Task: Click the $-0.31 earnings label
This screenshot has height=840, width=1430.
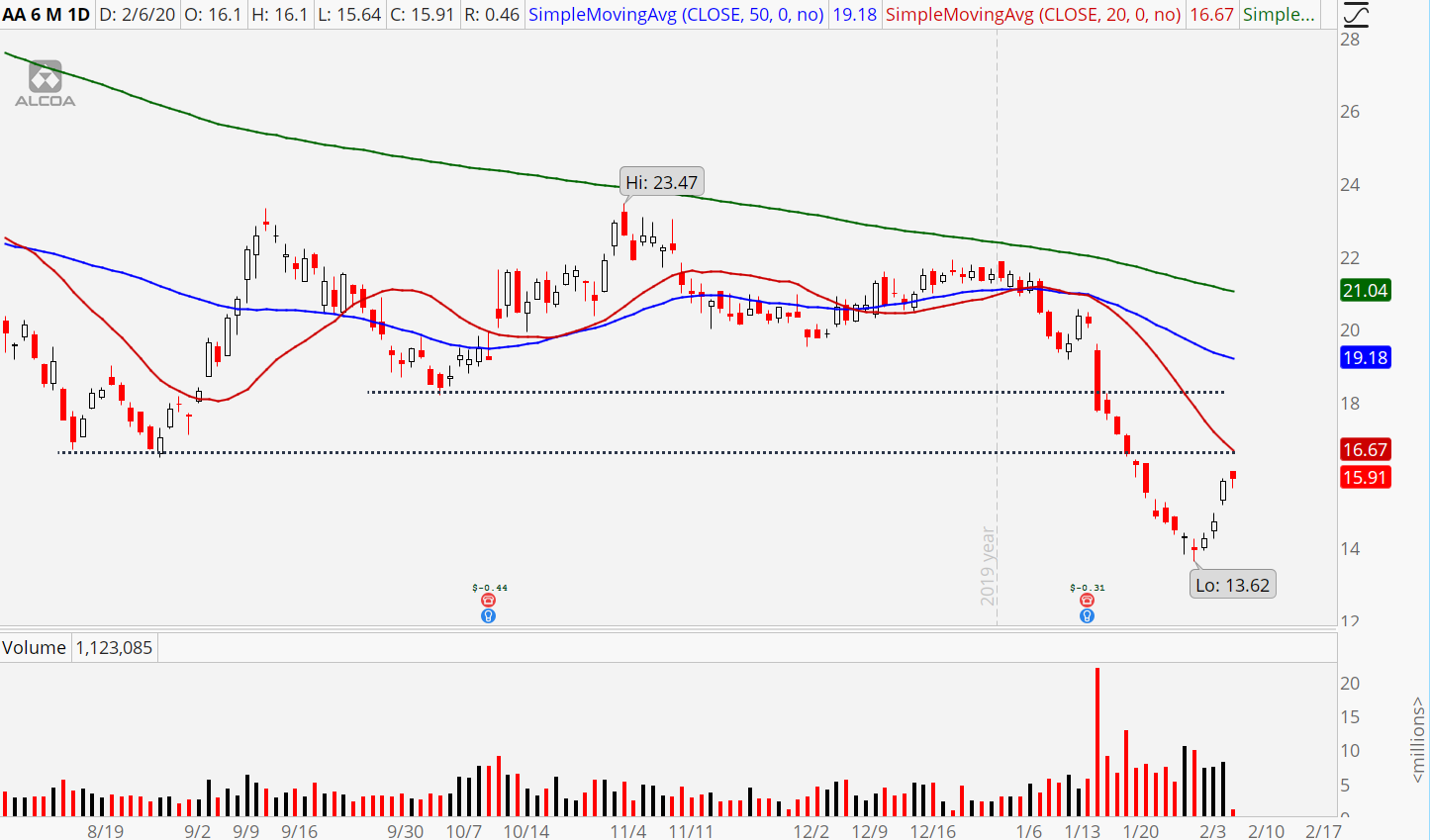Action: [1088, 588]
